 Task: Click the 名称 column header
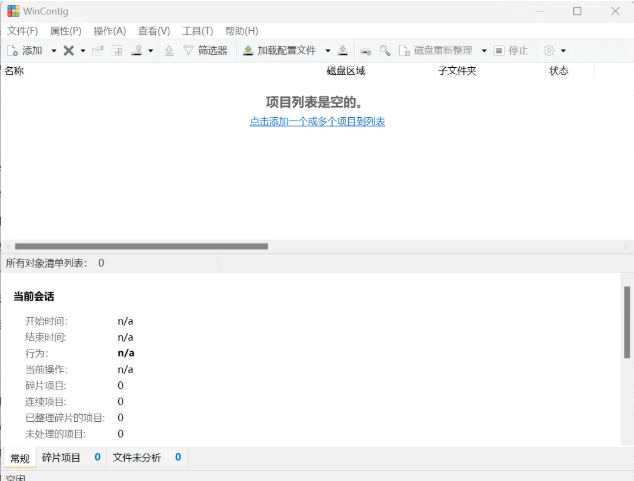click(162, 71)
